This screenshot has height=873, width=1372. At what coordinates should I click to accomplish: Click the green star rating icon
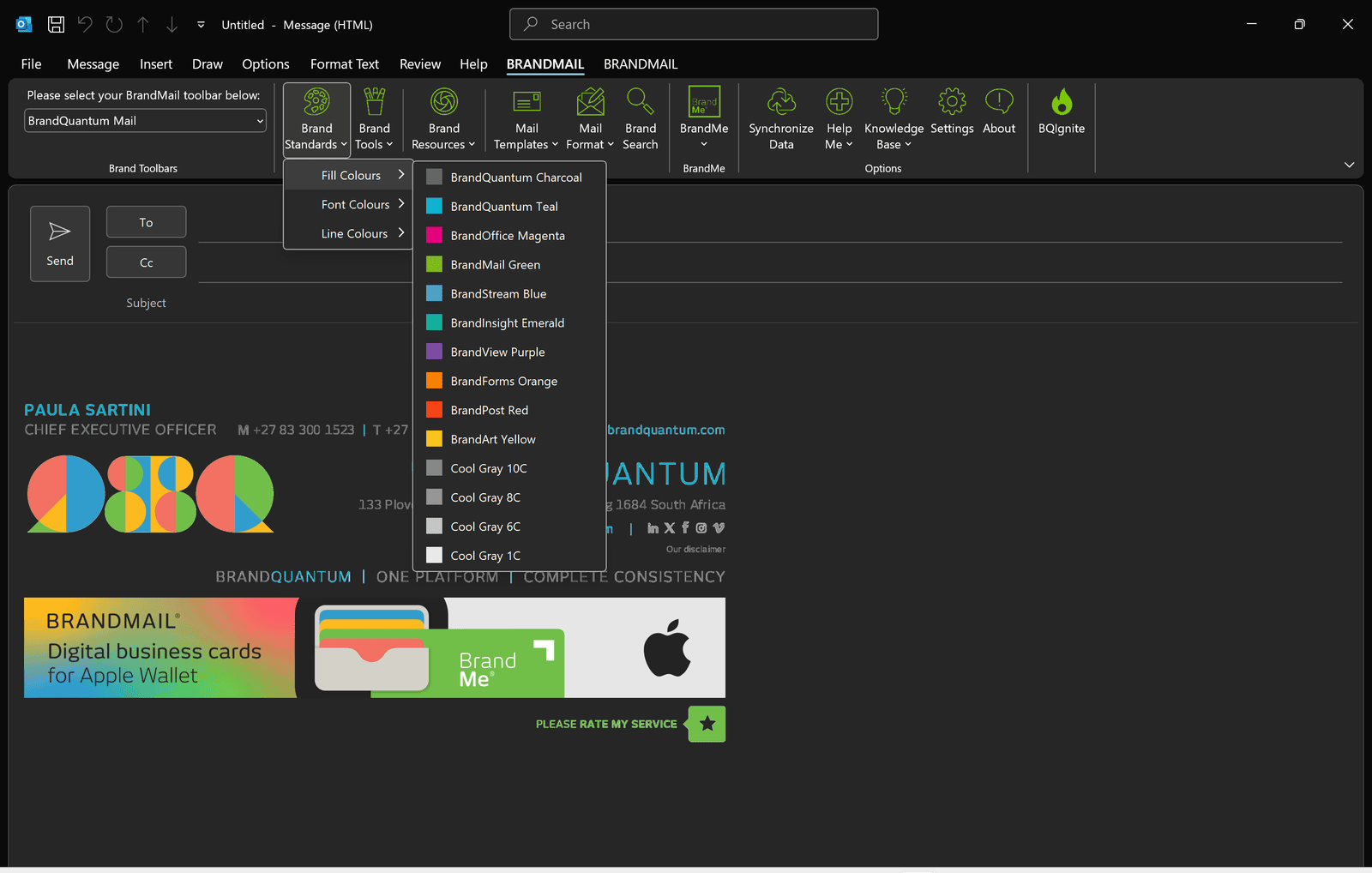[x=707, y=724]
